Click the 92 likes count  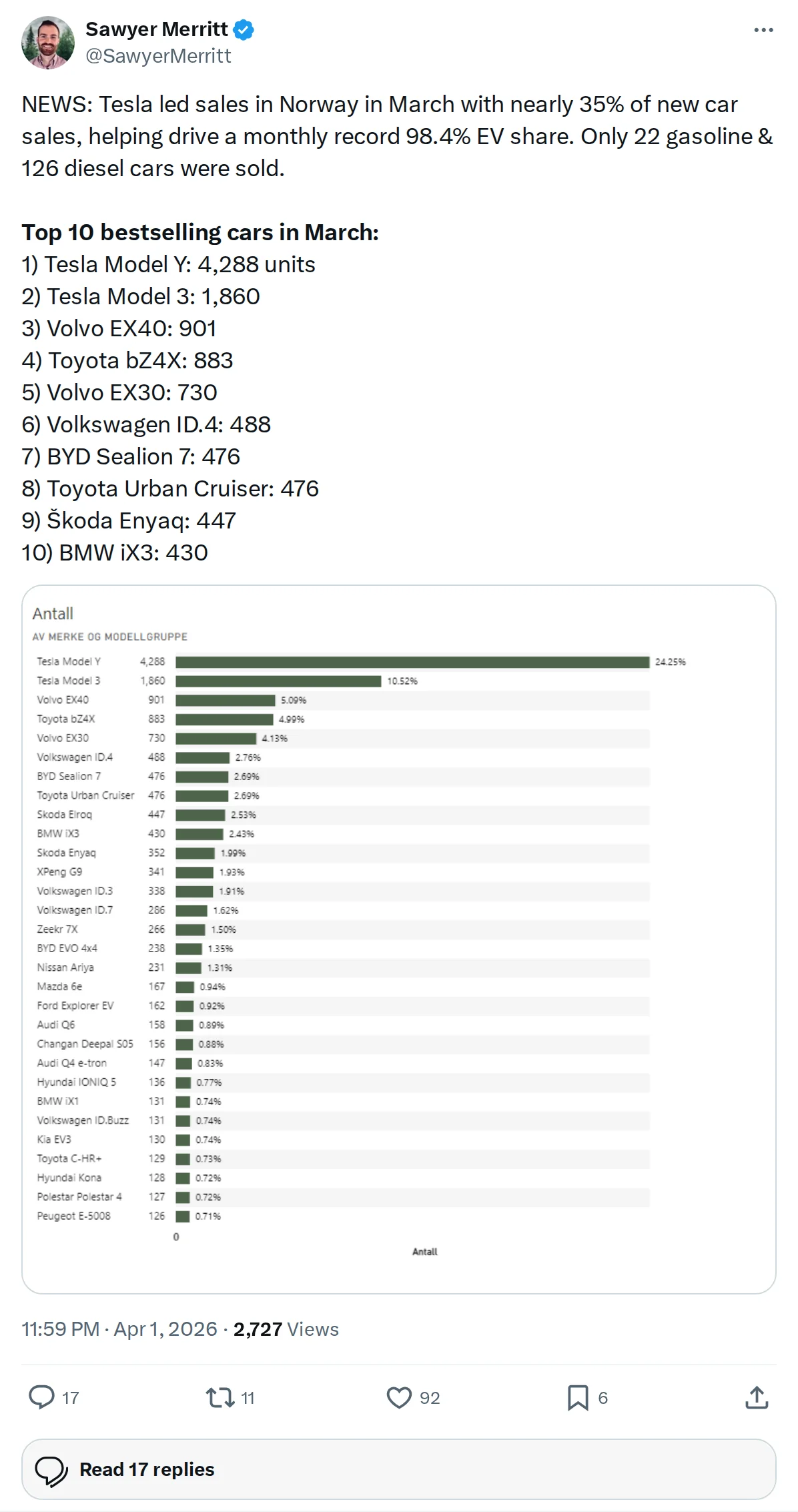tap(430, 1397)
